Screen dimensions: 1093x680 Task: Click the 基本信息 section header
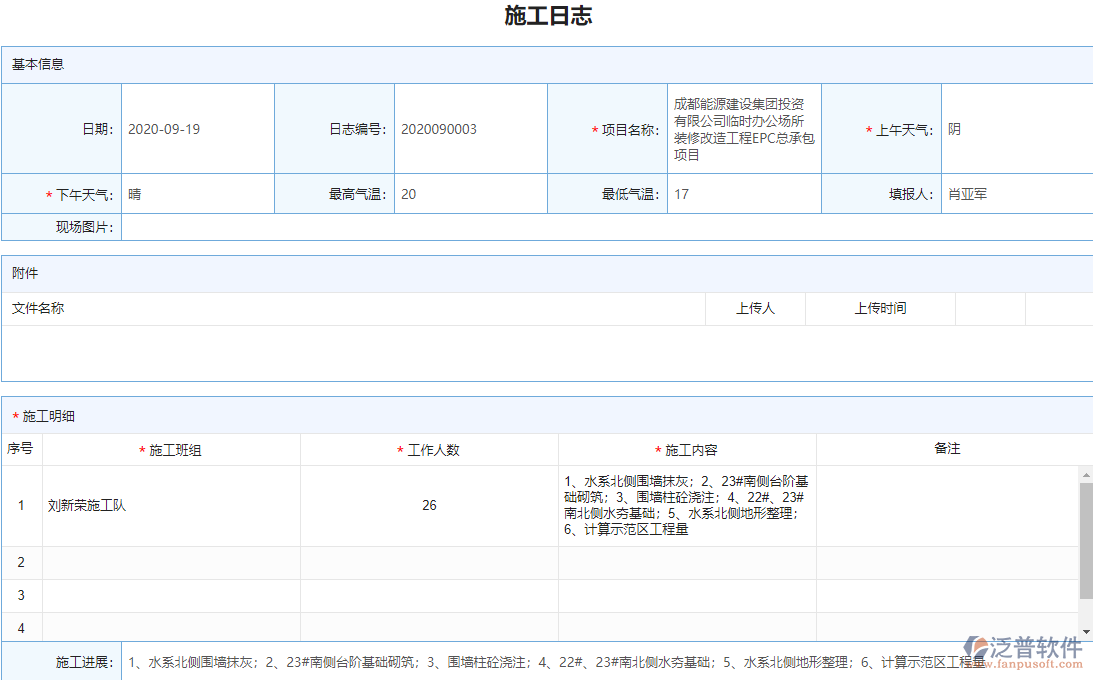(37, 65)
